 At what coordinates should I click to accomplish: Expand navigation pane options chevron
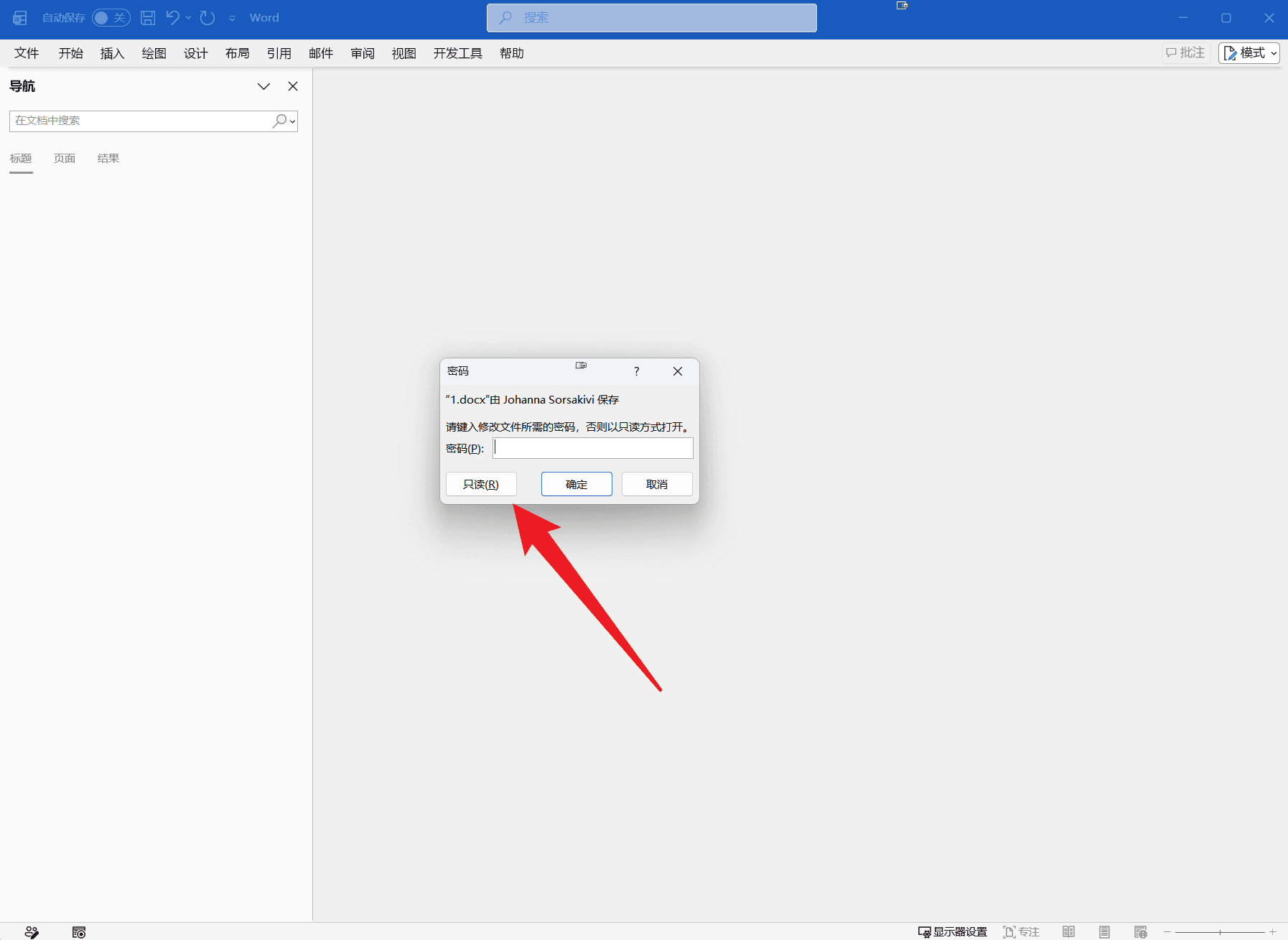point(263,86)
